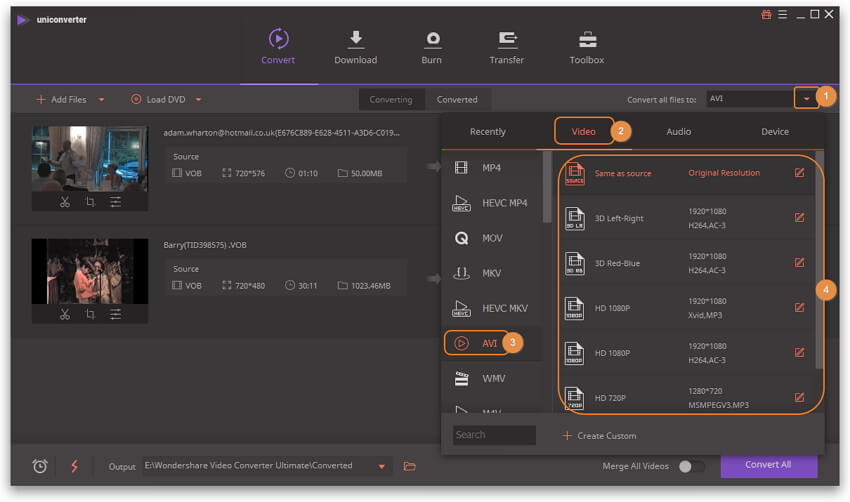Choose the HD 720P preset

coord(686,398)
